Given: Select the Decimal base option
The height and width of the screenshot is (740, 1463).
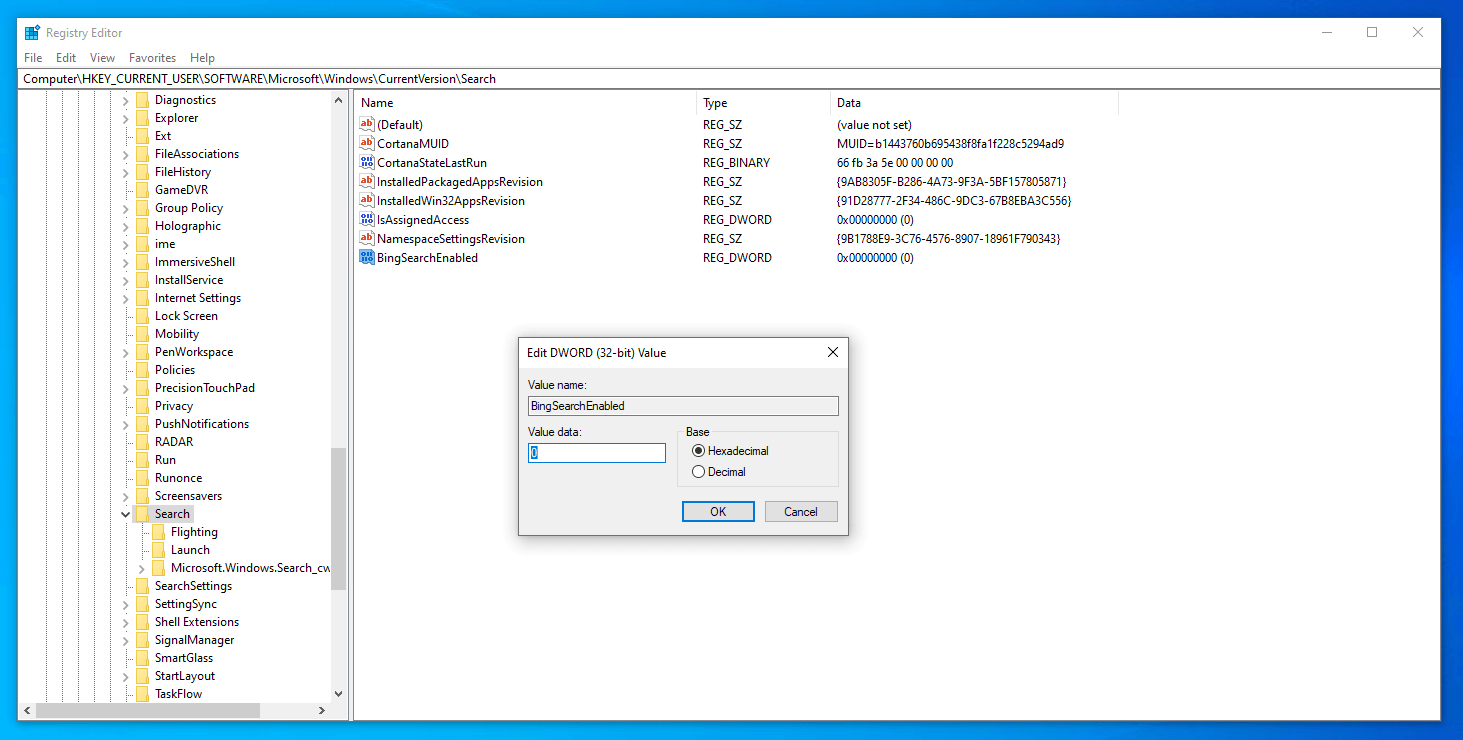Looking at the screenshot, I should point(719,472).
